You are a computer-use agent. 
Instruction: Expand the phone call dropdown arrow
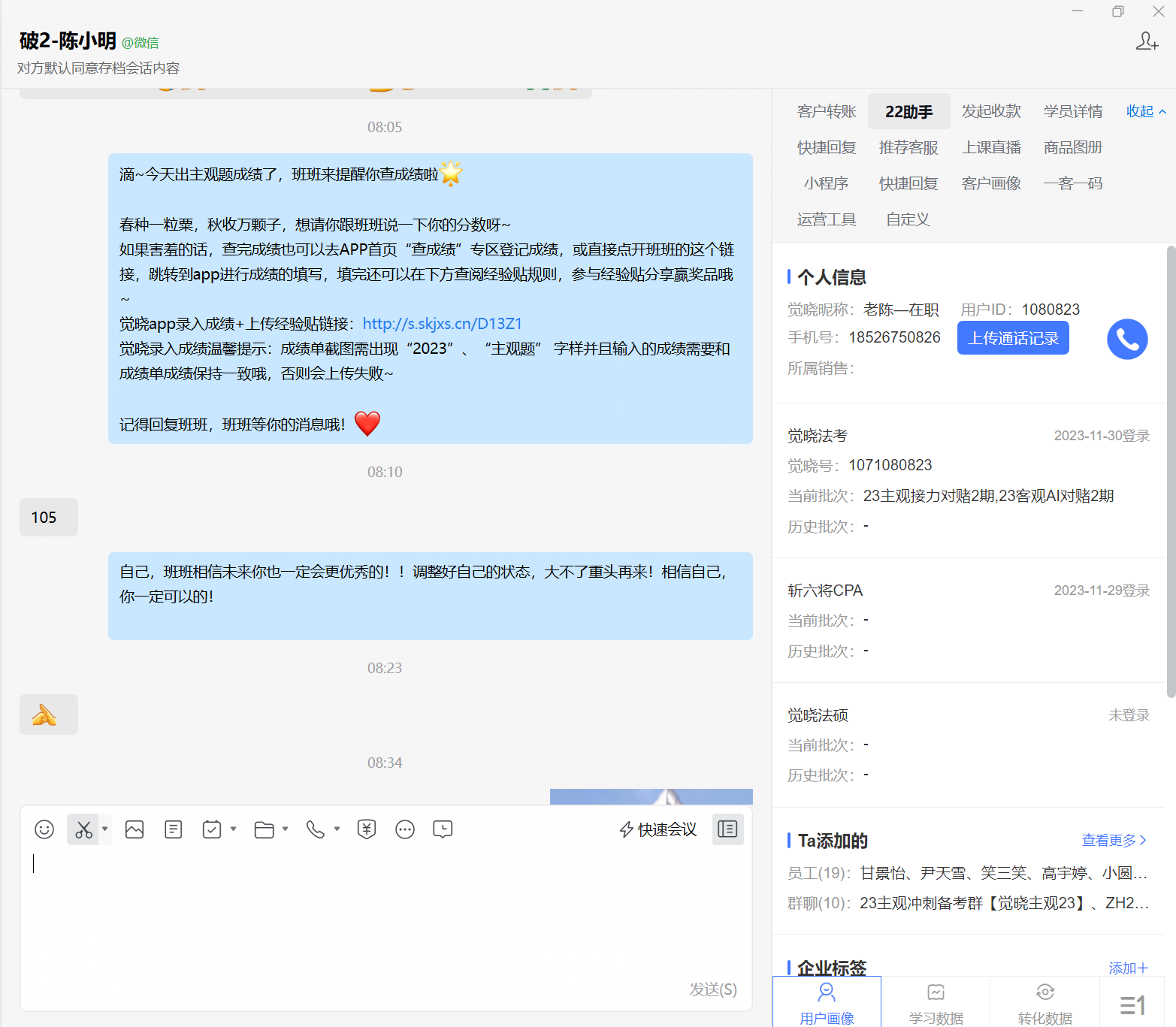pos(337,829)
